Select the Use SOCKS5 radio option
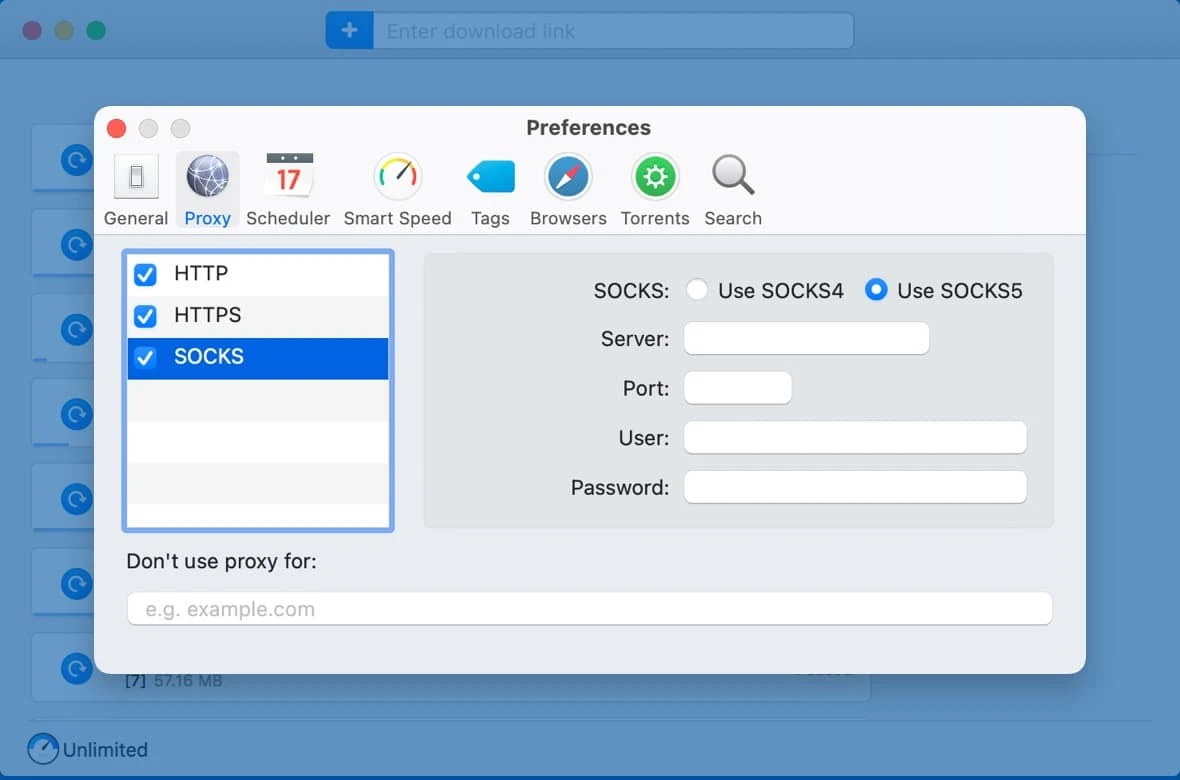 [x=876, y=291]
